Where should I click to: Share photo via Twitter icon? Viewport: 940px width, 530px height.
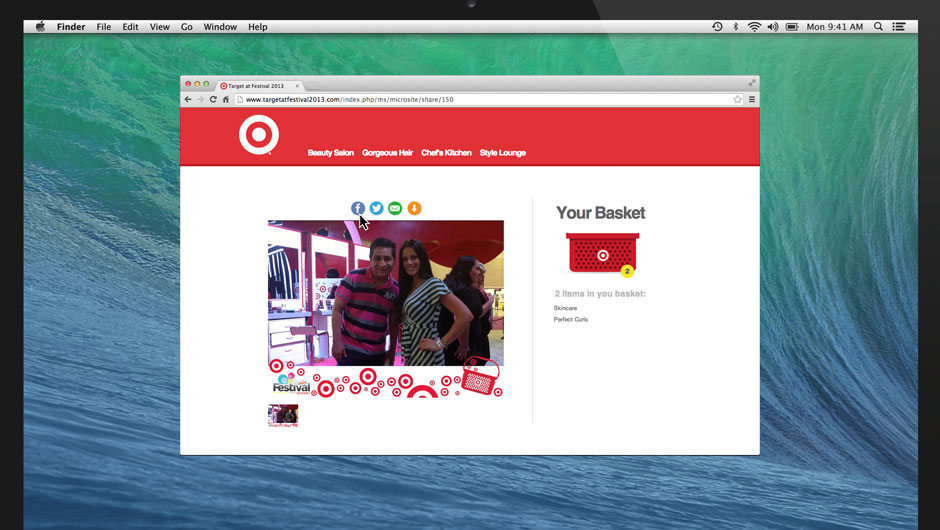pos(376,208)
